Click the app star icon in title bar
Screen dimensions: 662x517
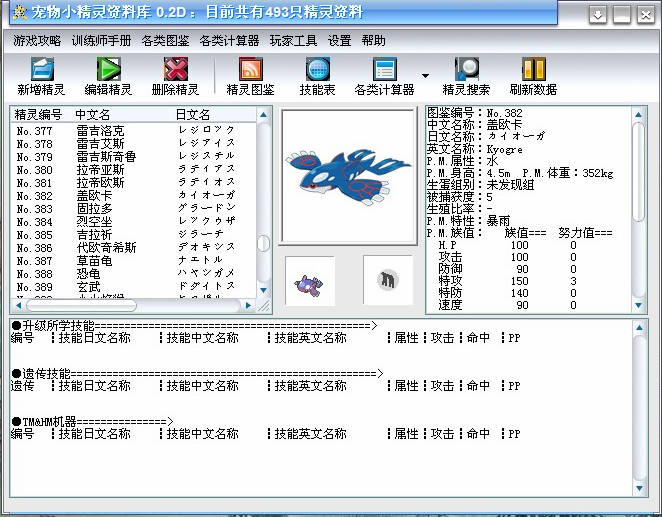pyautogui.click(x=19, y=13)
